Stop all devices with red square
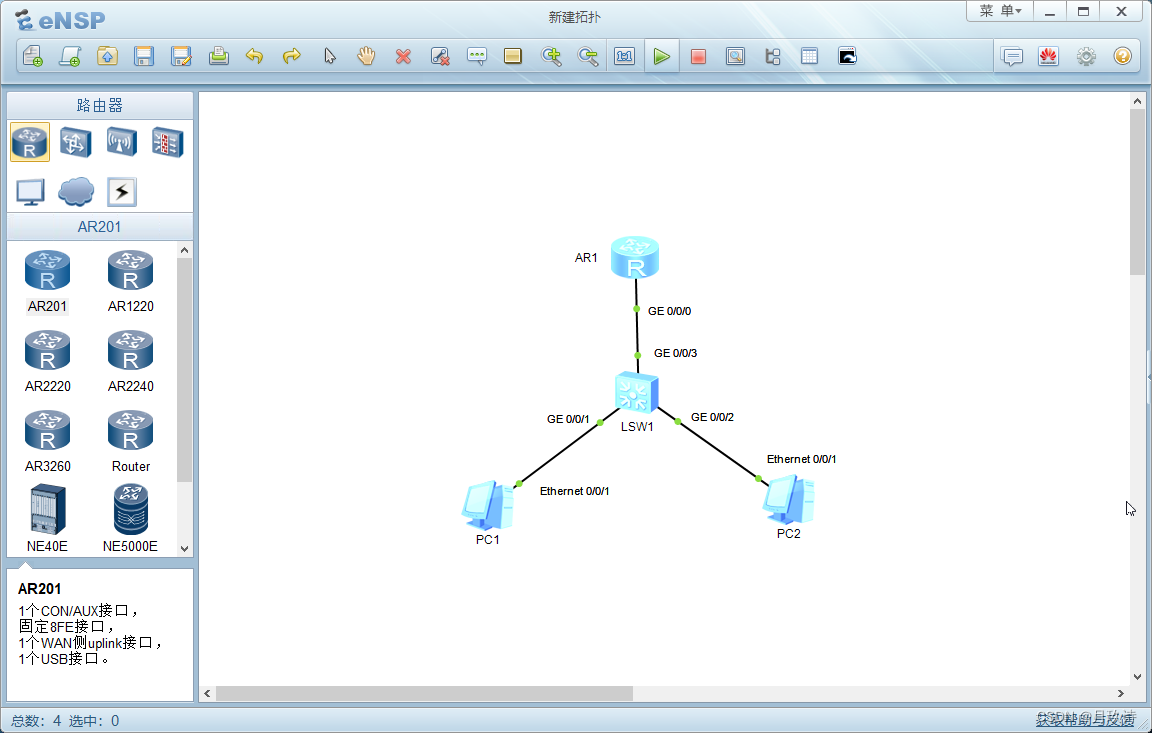Screen dimensions: 1152x733 (x=698, y=57)
